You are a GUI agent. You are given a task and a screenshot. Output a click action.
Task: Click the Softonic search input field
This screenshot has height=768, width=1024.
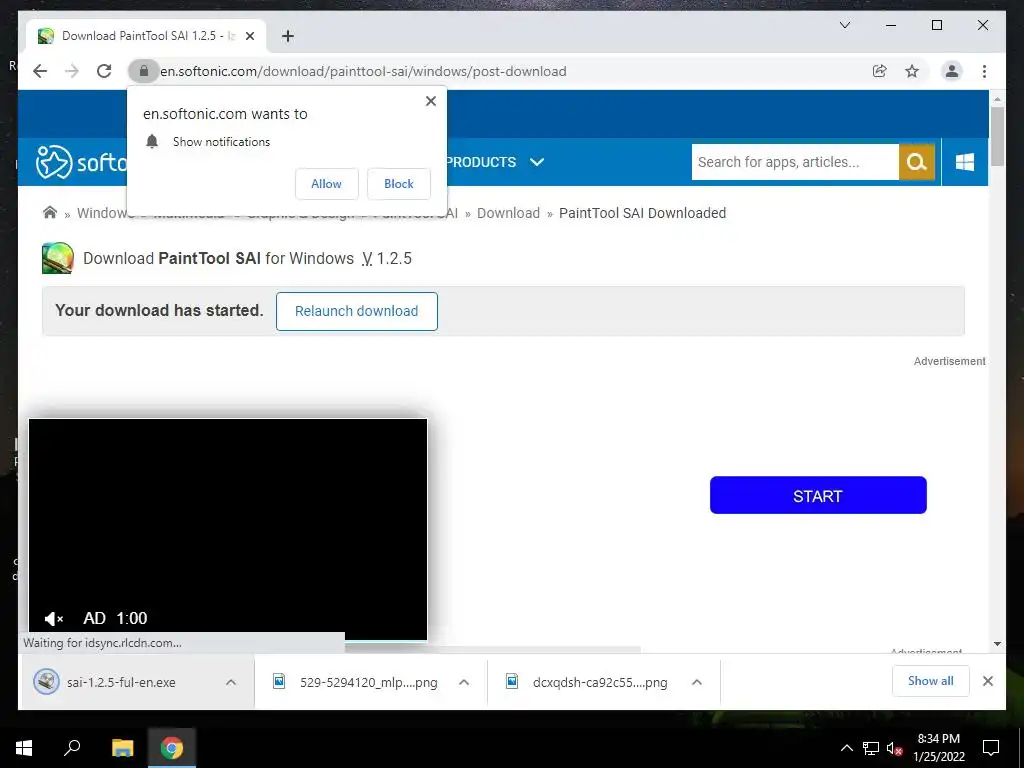point(795,162)
